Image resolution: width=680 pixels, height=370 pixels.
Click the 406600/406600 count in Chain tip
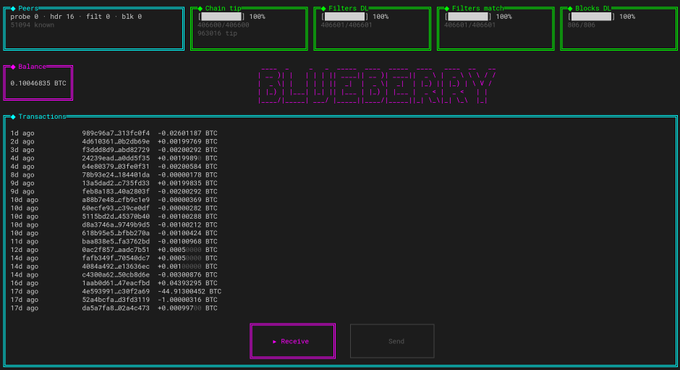coord(223,25)
